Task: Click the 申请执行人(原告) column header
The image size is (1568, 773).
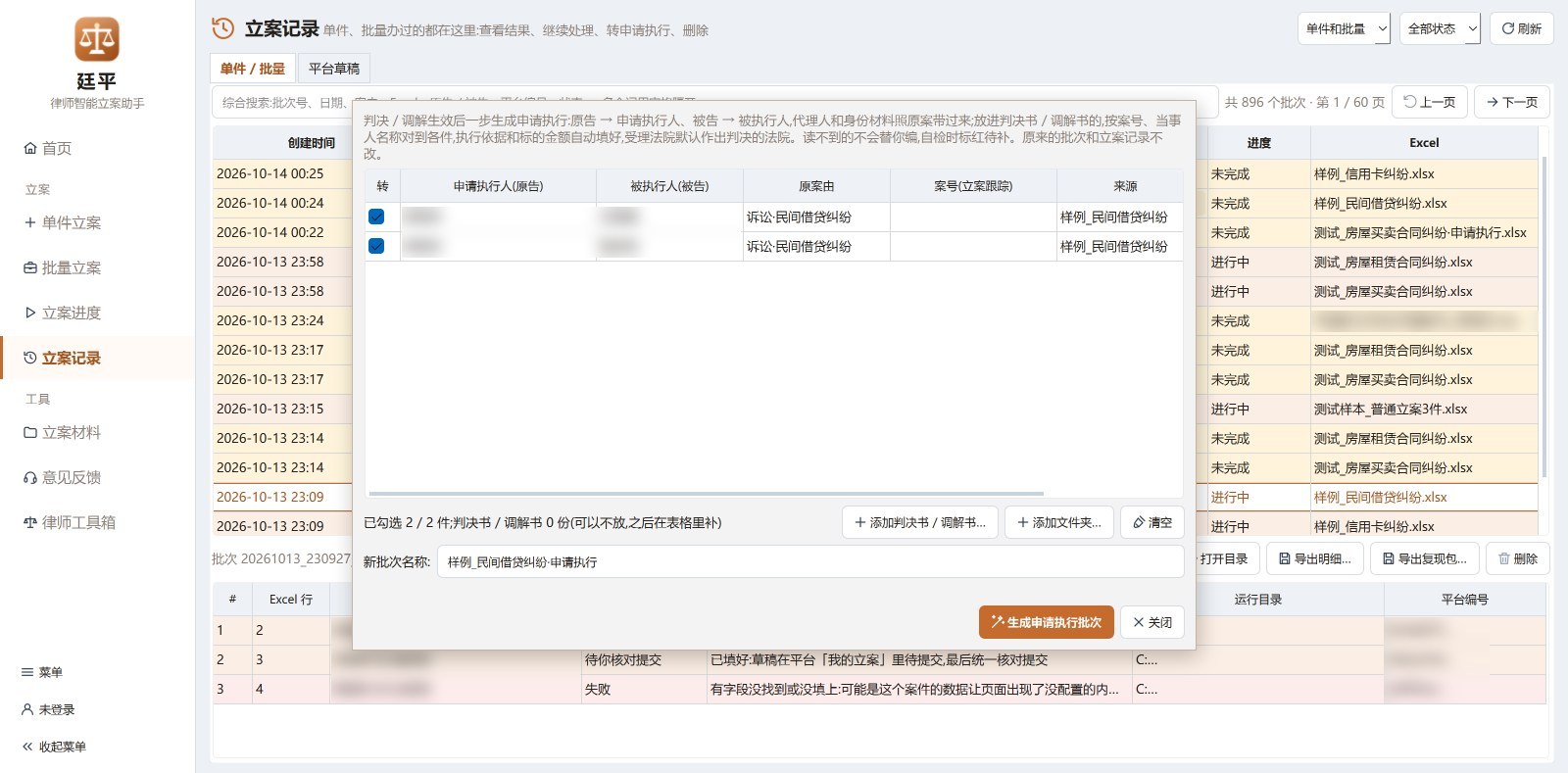Action: point(498,186)
